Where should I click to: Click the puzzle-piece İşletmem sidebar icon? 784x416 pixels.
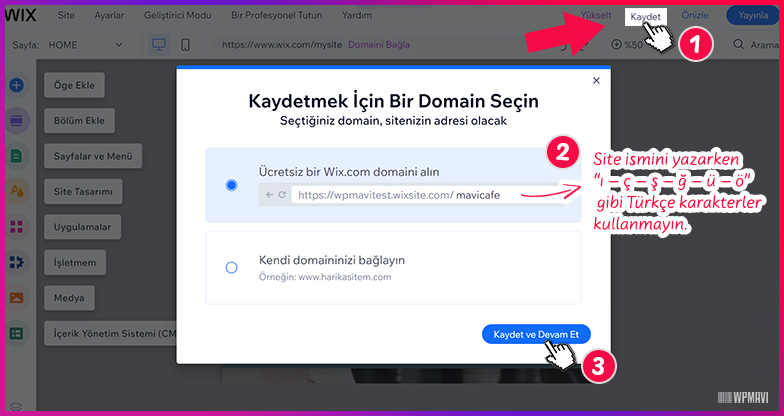[16, 262]
